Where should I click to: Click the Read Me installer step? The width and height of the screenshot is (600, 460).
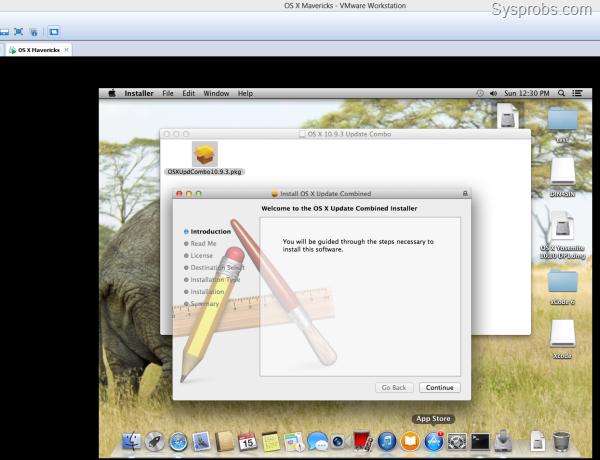(203, 243)
